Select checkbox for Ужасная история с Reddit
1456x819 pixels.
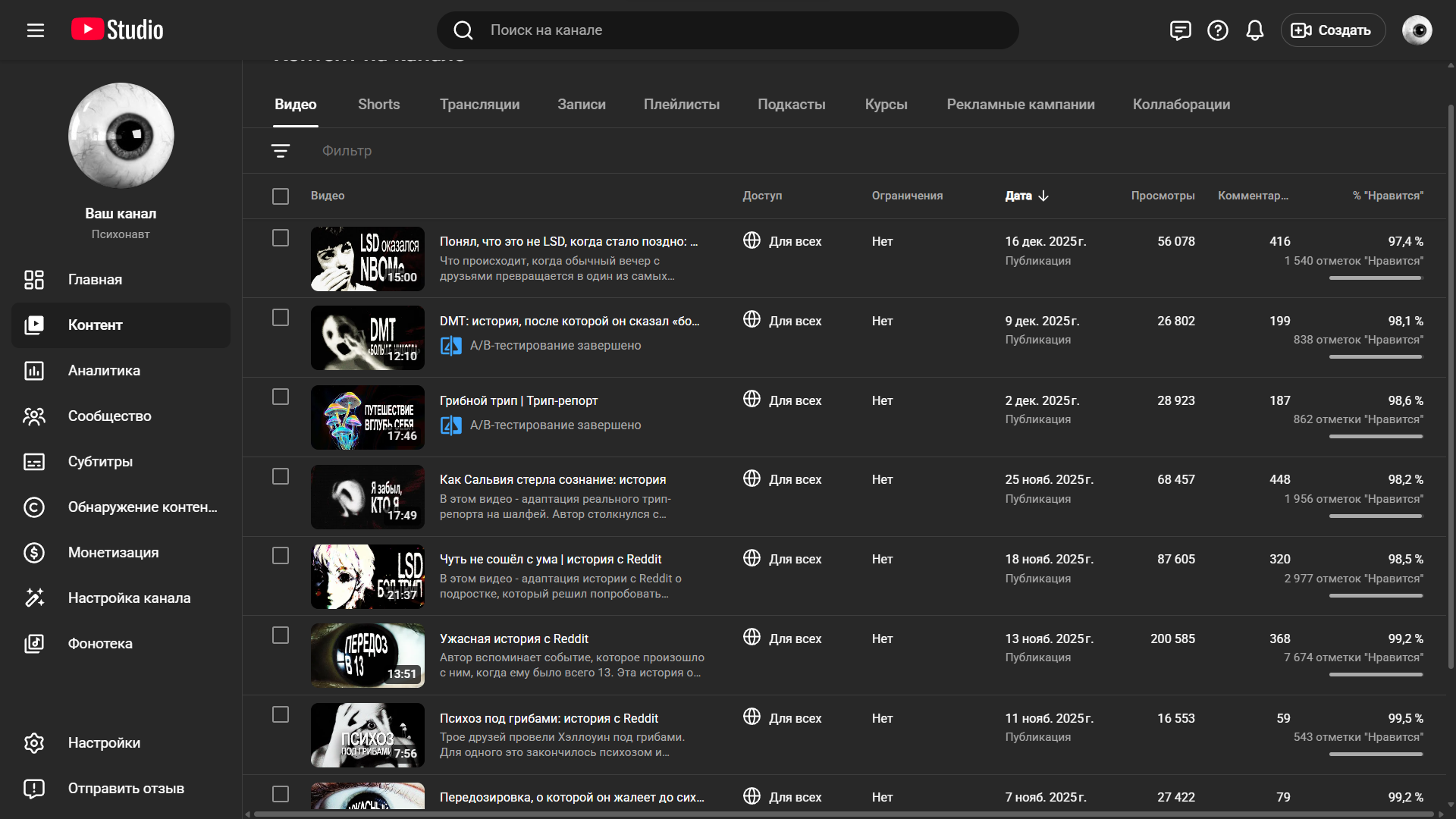(281, 635)
